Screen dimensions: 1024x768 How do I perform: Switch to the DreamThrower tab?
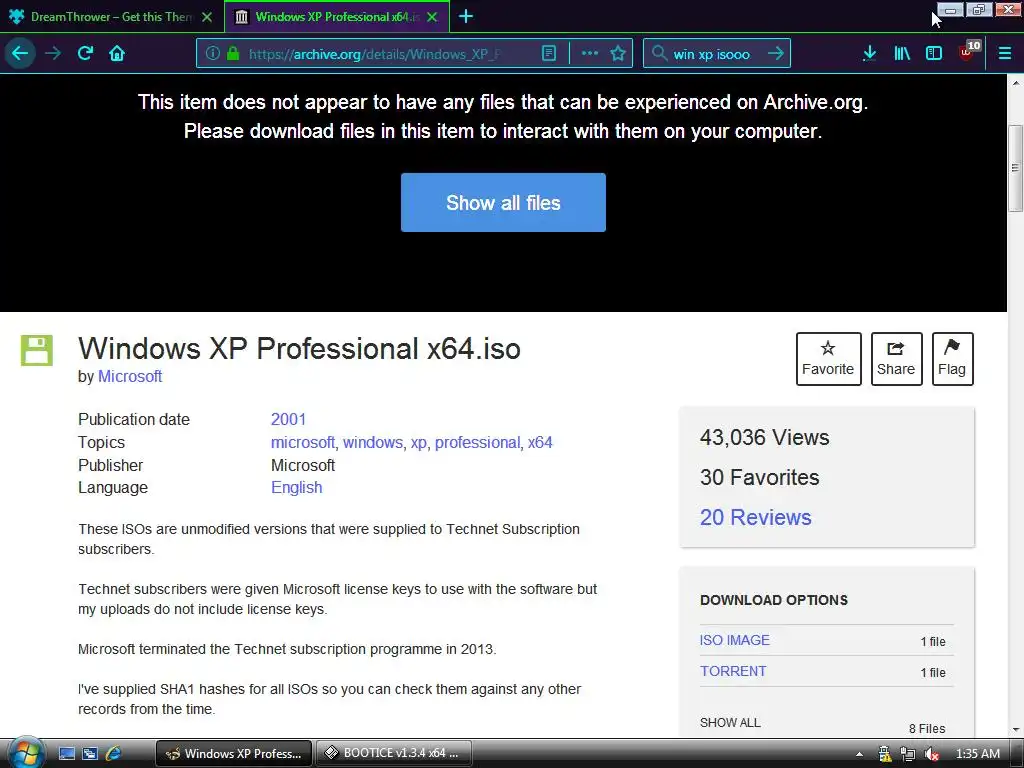click(x=111, y=17)
